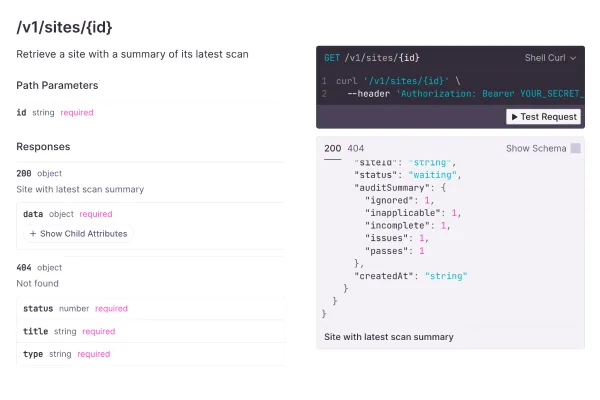Viewport: 600px width, 400px height.
Task: Select the type string property row
Action: pyautogui.click(x=66, y=354)
